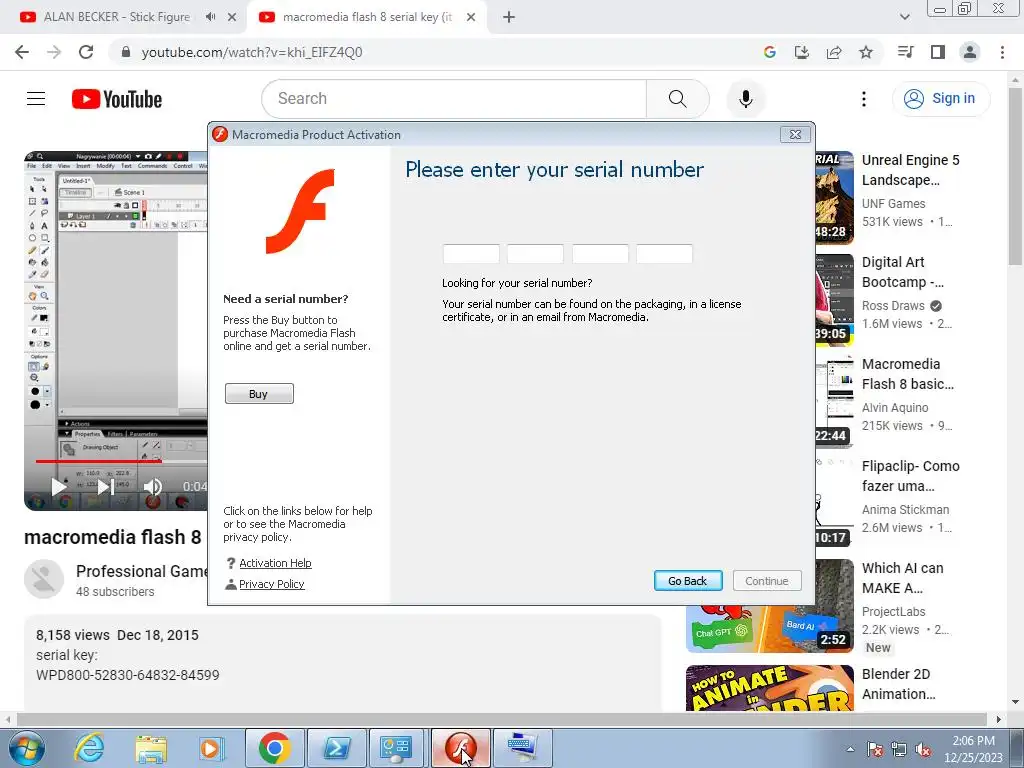Share this page via the share icon
This screenshot has width=1024, height=768.
pyautogui.click(x=834, y=52)
